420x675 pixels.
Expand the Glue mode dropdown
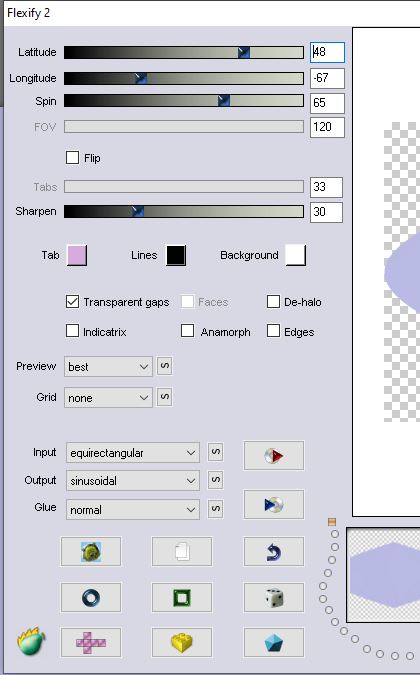coord(133,510)
